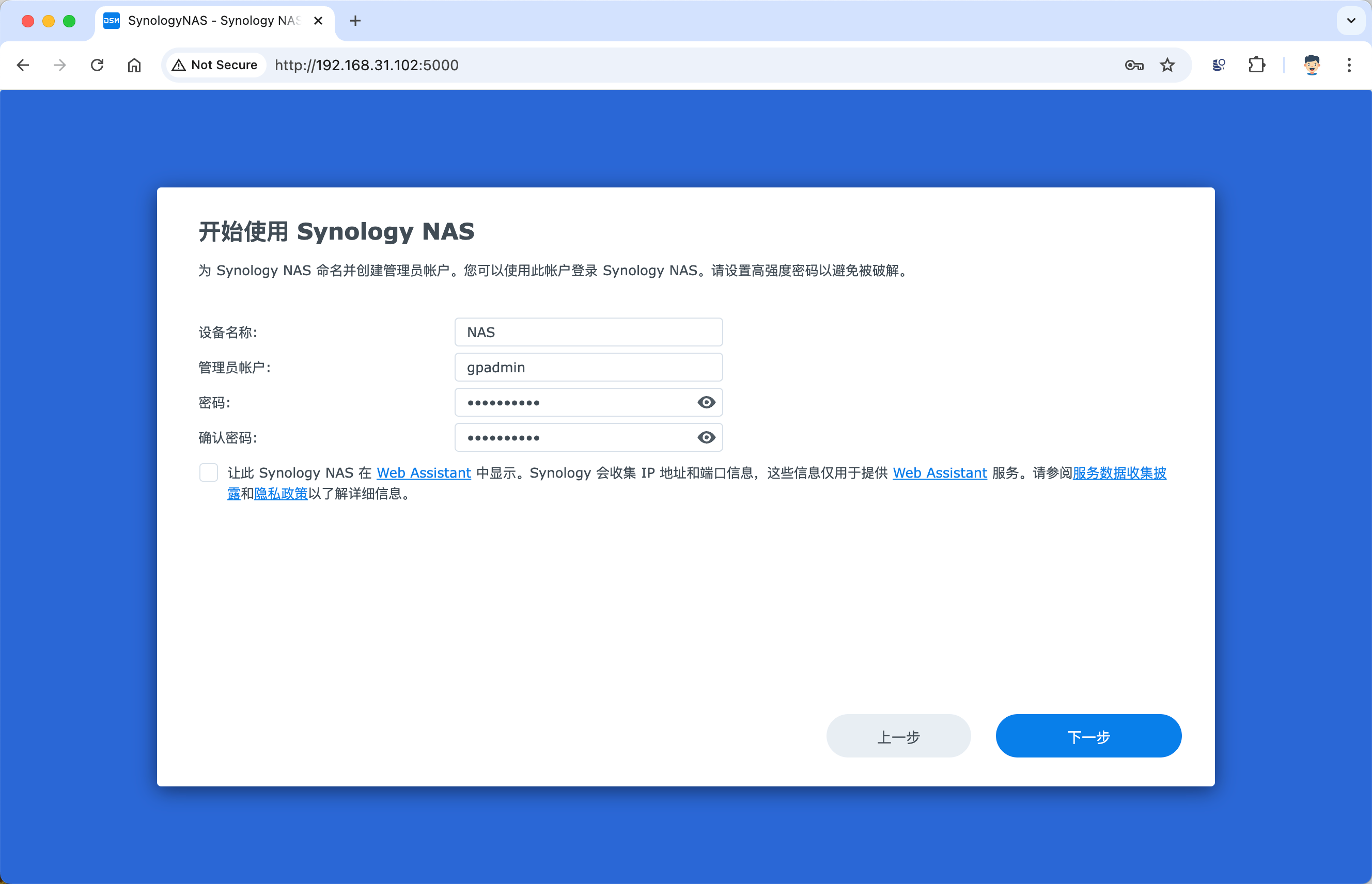
Task: Click the 下一步 next step button
Action: (1088, 736)
